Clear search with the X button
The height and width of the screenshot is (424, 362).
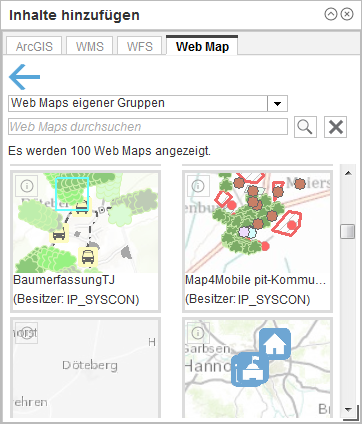(336, 127)
